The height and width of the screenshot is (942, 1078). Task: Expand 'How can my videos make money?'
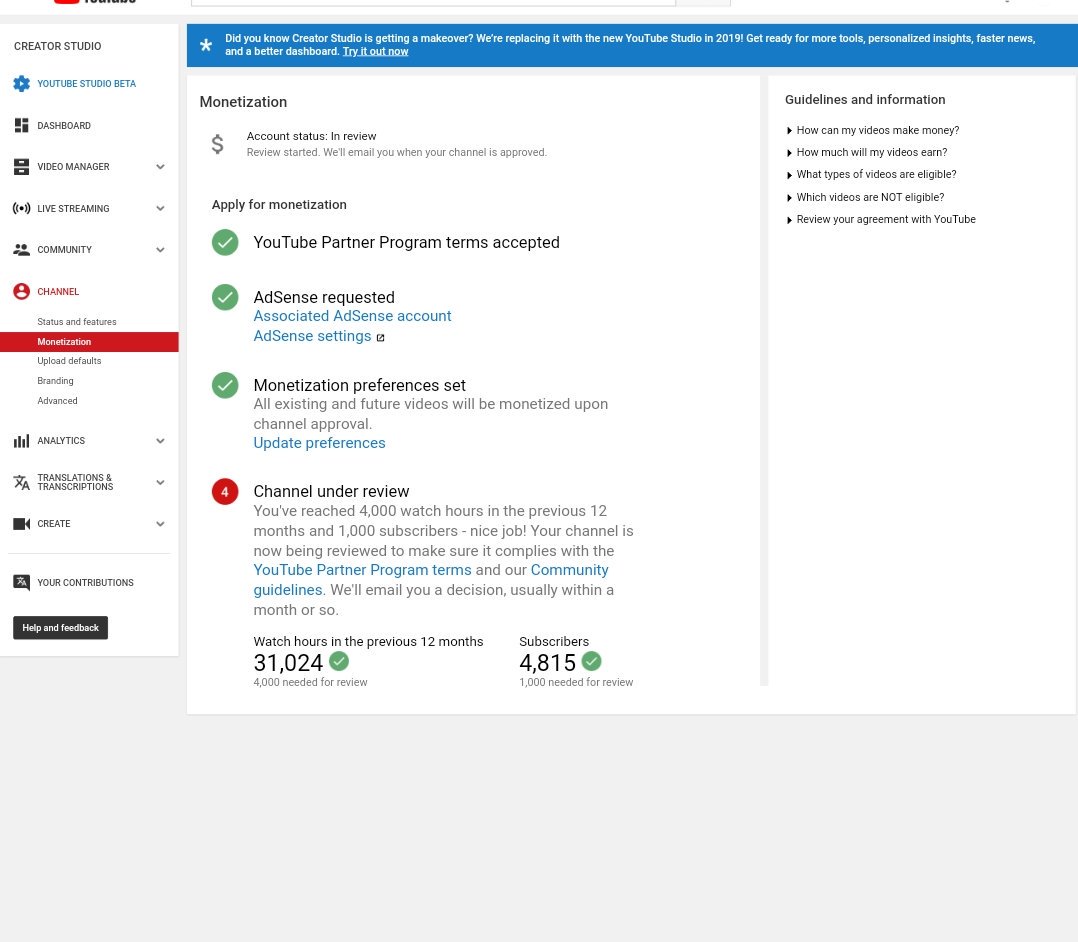pos(872,130)
